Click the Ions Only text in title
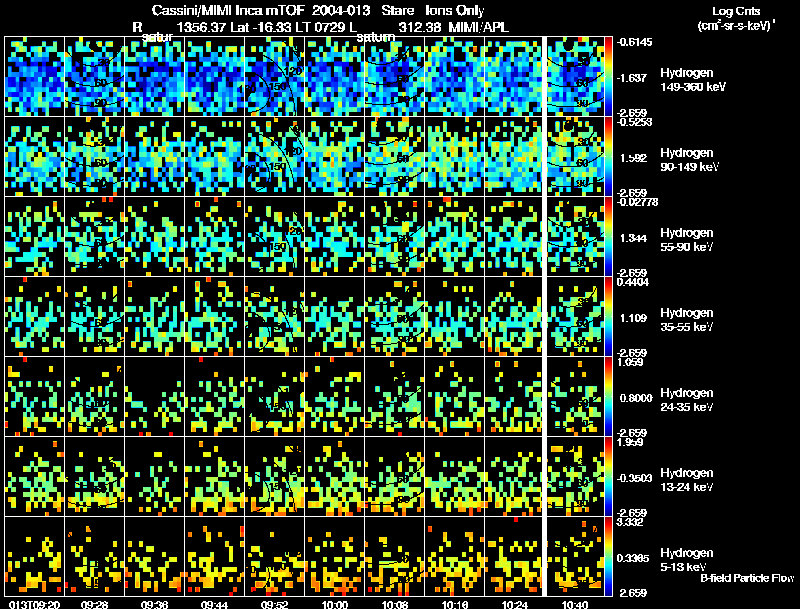 pos(455,10)
